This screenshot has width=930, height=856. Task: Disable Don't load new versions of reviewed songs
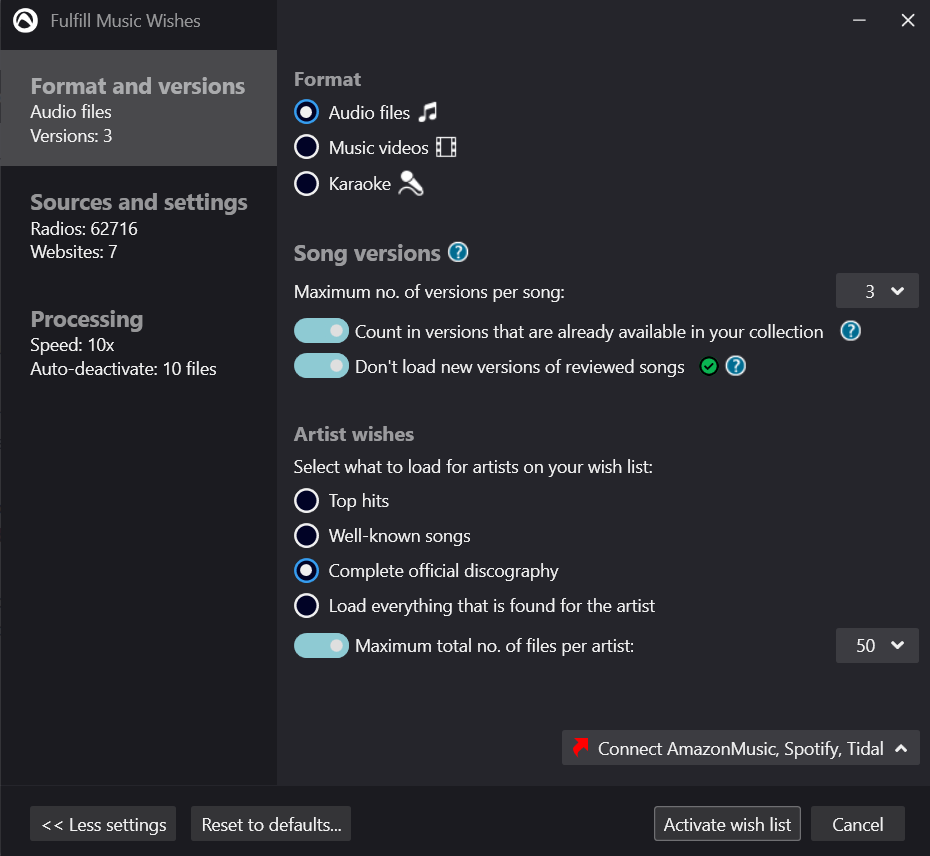(x=321, y=366)
